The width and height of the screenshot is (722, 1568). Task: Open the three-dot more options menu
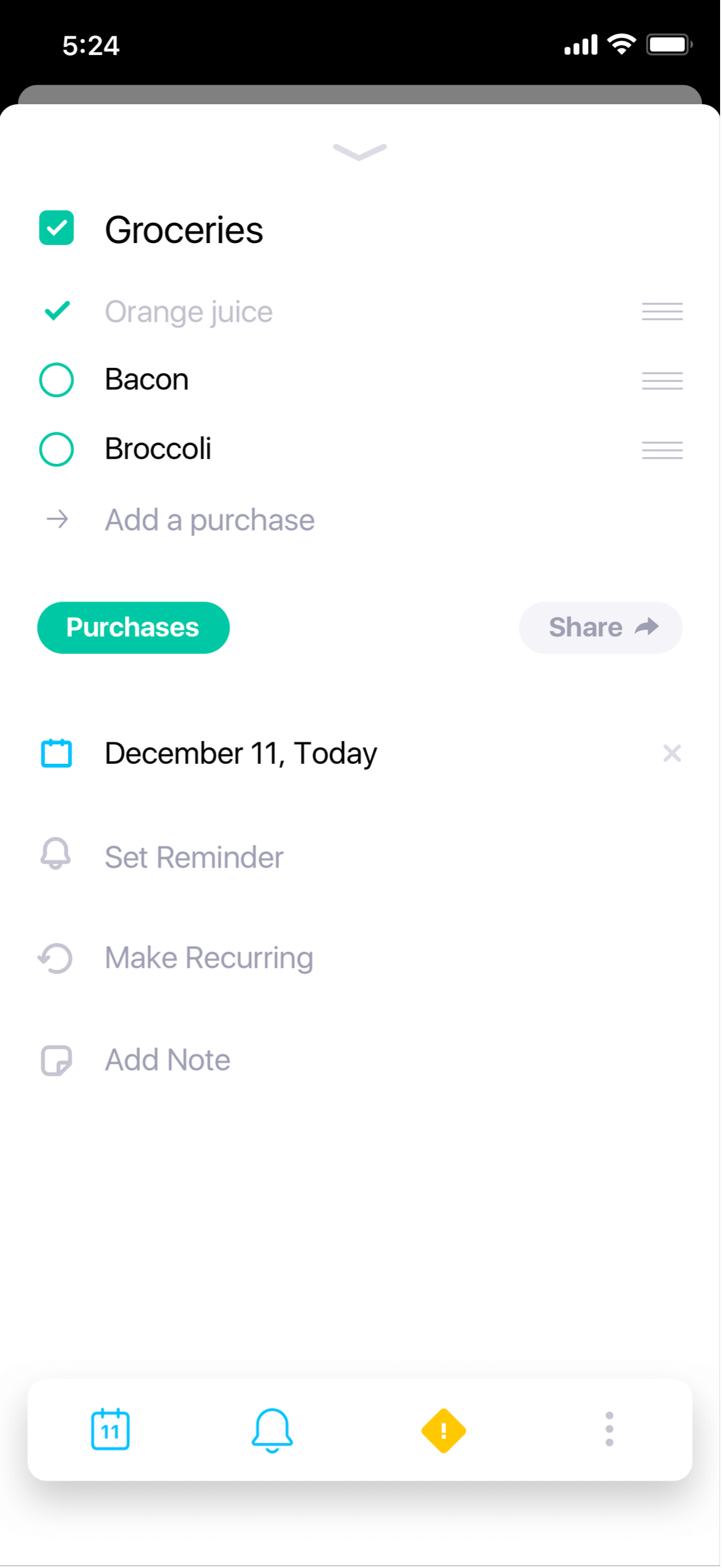tap(609, 1429)
